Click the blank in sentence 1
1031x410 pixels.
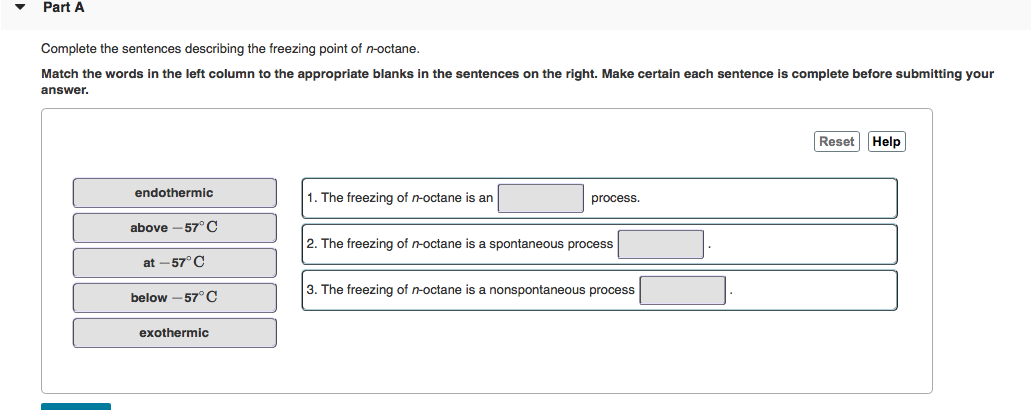[x=541, y=198]
